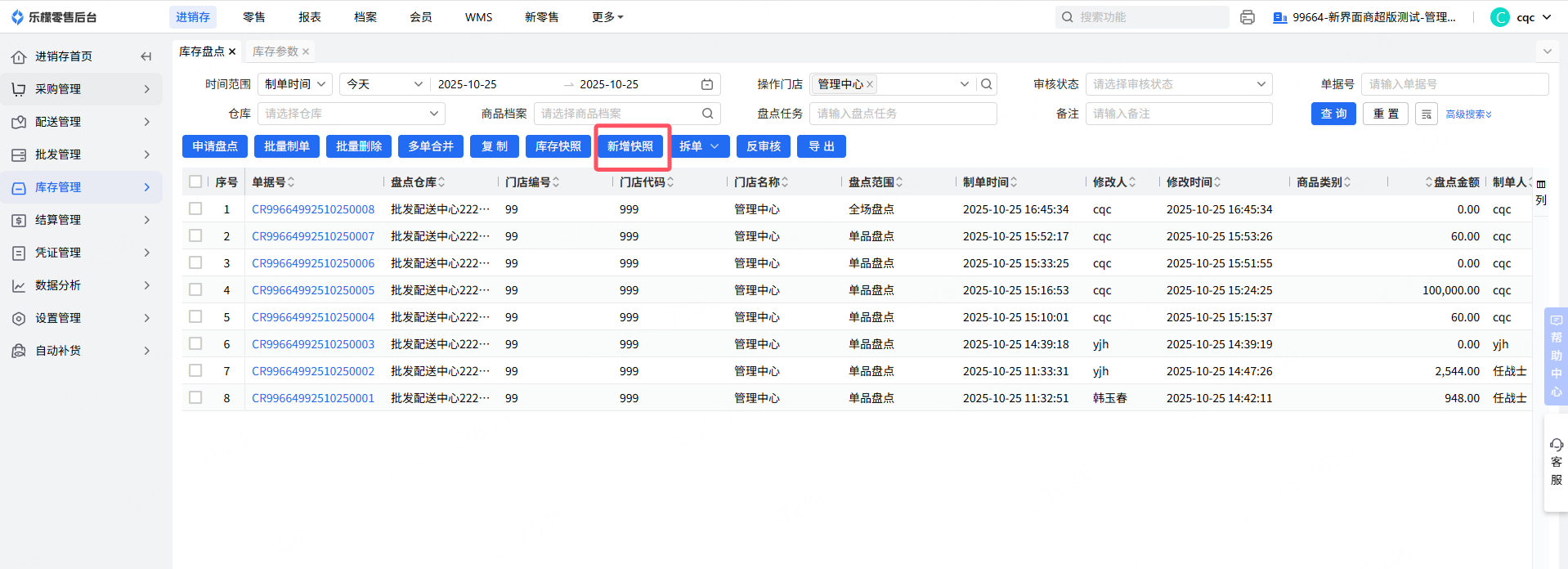Open the 仓库 dropdown
This screenshot has height=569, width=1568.
(x=352, y=114)
